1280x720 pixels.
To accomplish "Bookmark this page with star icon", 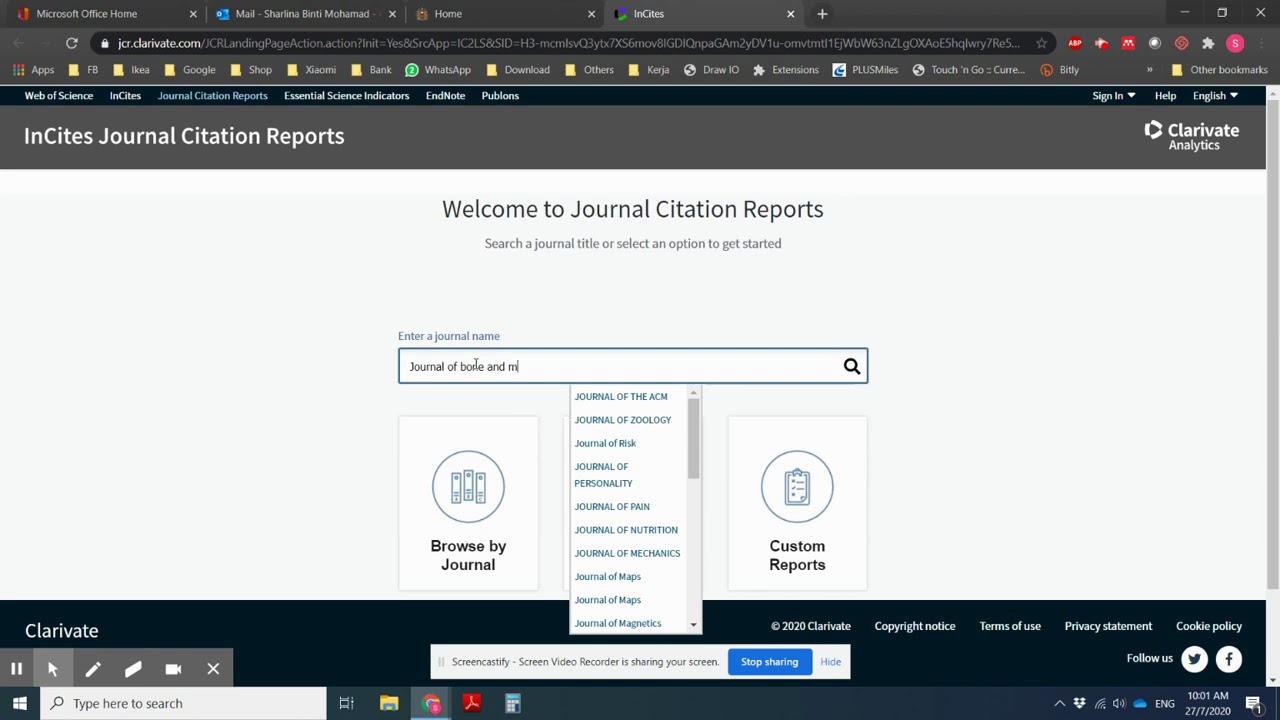I will 1041,43.
